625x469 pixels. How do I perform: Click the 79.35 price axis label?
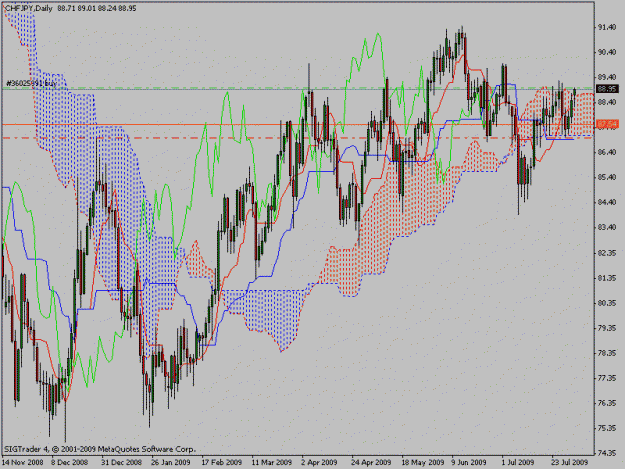tap(607, 328)
